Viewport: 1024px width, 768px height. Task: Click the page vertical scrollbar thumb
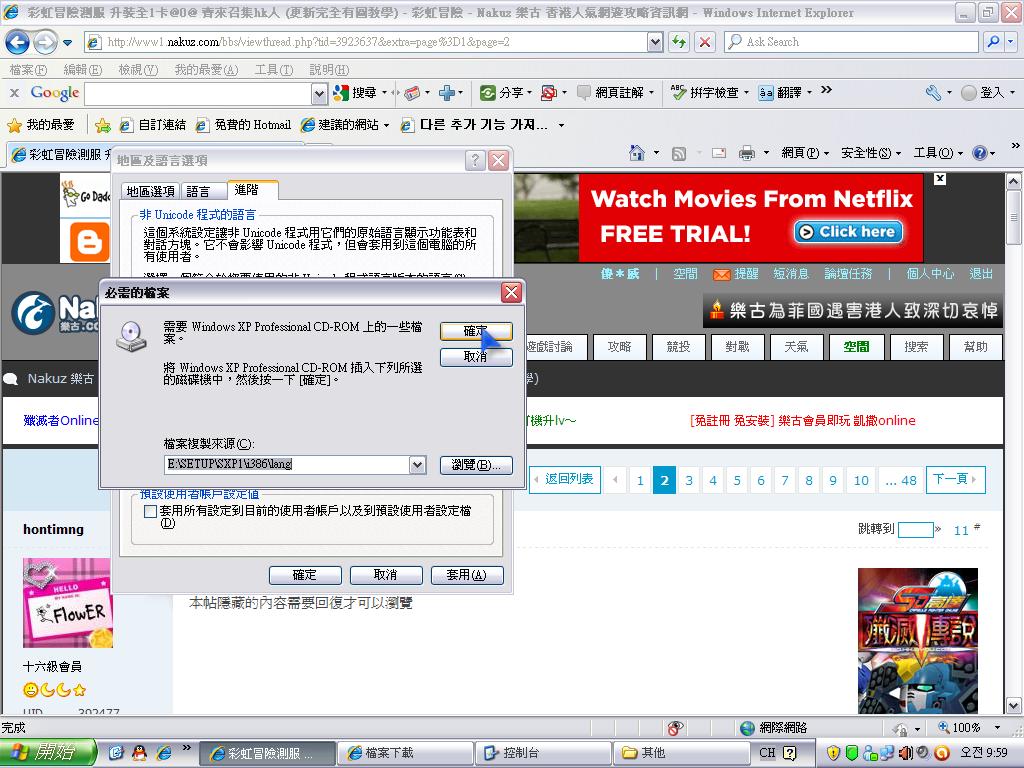[1014, 218]
